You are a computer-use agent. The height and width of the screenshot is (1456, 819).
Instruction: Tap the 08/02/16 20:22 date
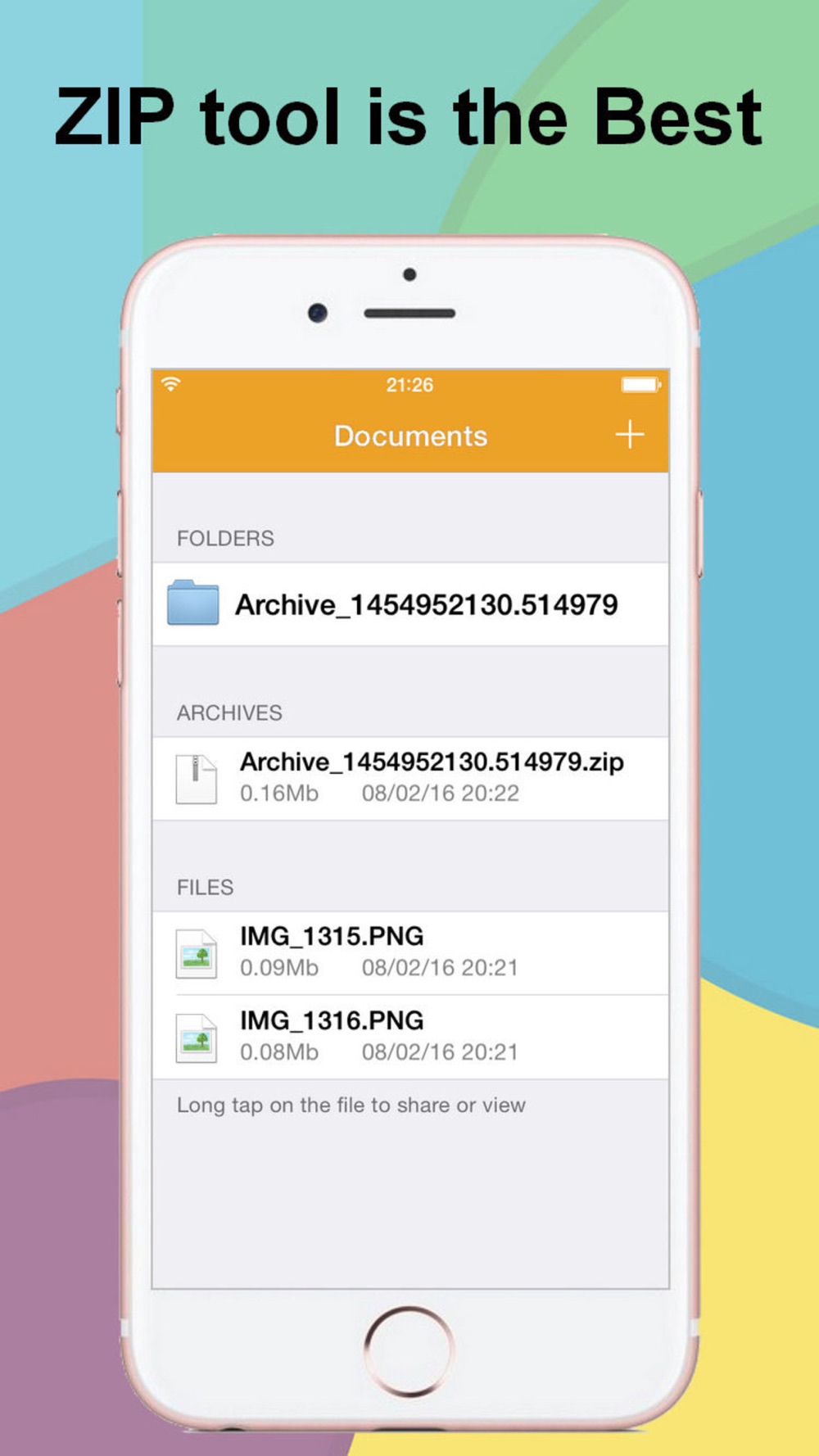pyautogui.click(x=440, y=793)
